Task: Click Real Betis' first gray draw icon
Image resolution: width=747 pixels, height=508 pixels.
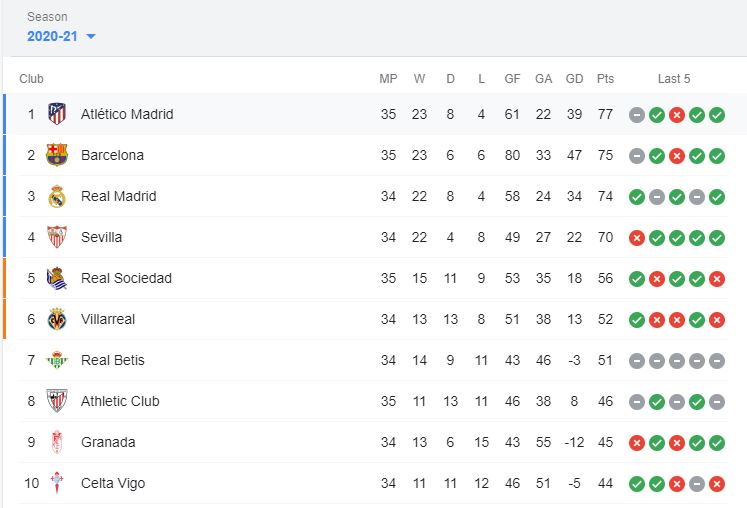Action: tap(637, 361)
